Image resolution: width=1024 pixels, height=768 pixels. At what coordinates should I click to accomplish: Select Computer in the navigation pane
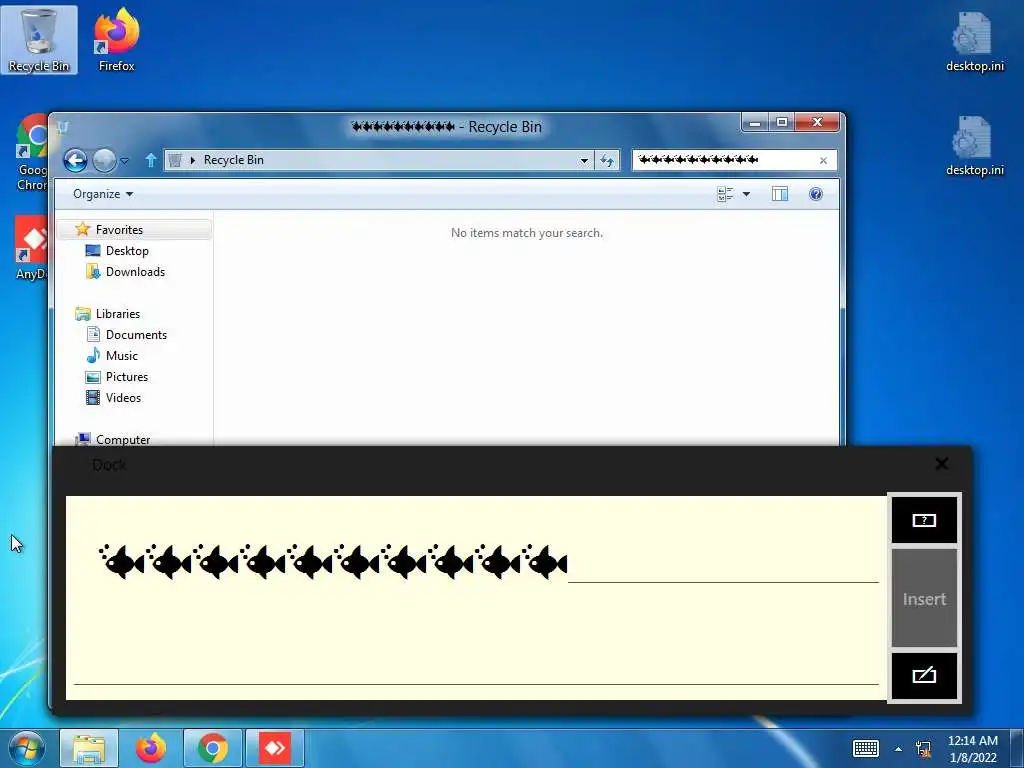pos(123,440)
